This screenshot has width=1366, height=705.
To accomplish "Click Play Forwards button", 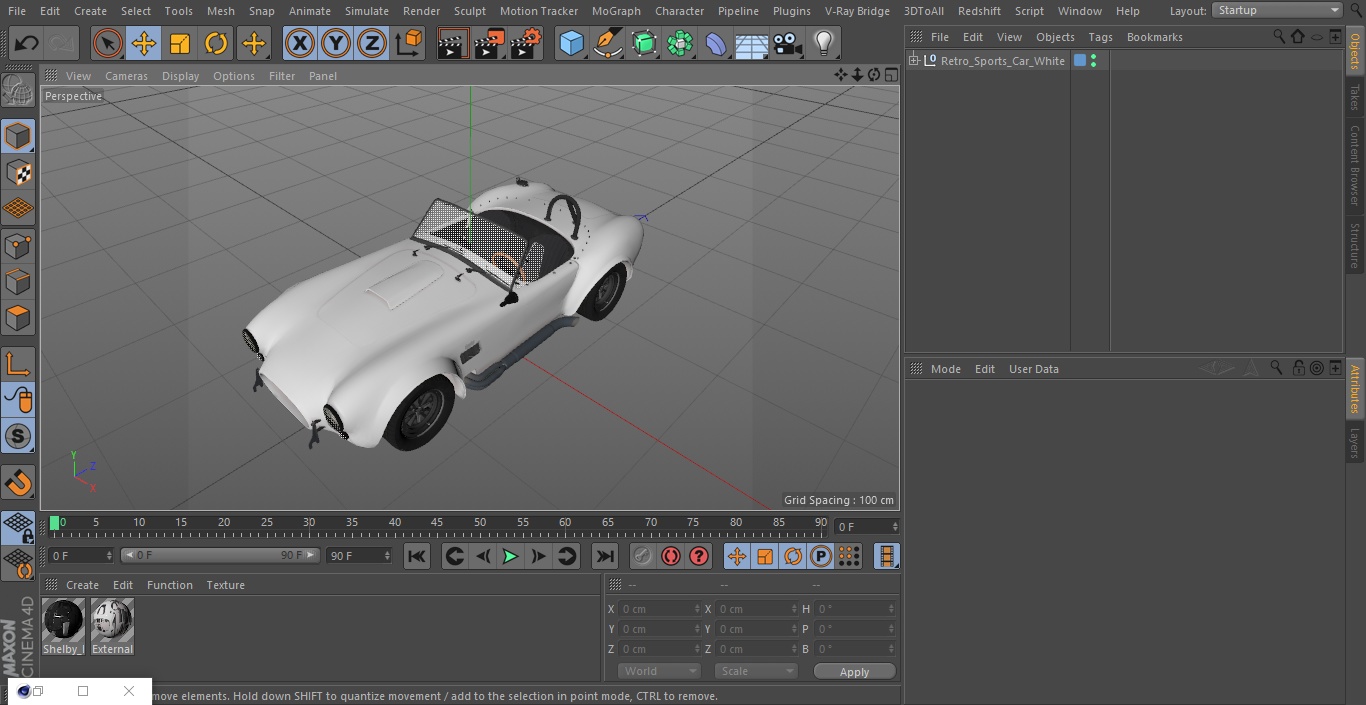I will tap(510, 557).
